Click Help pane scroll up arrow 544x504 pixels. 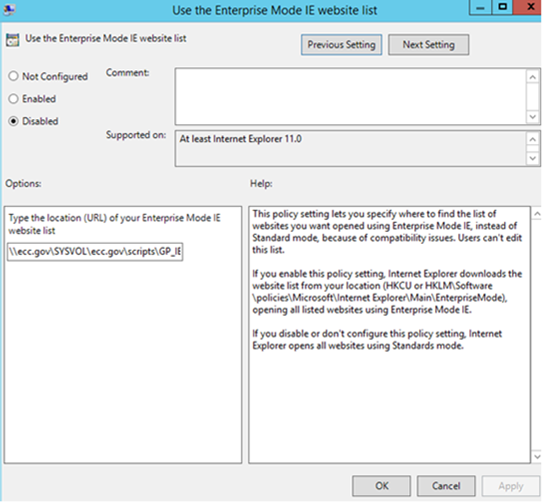coord(537,214)
